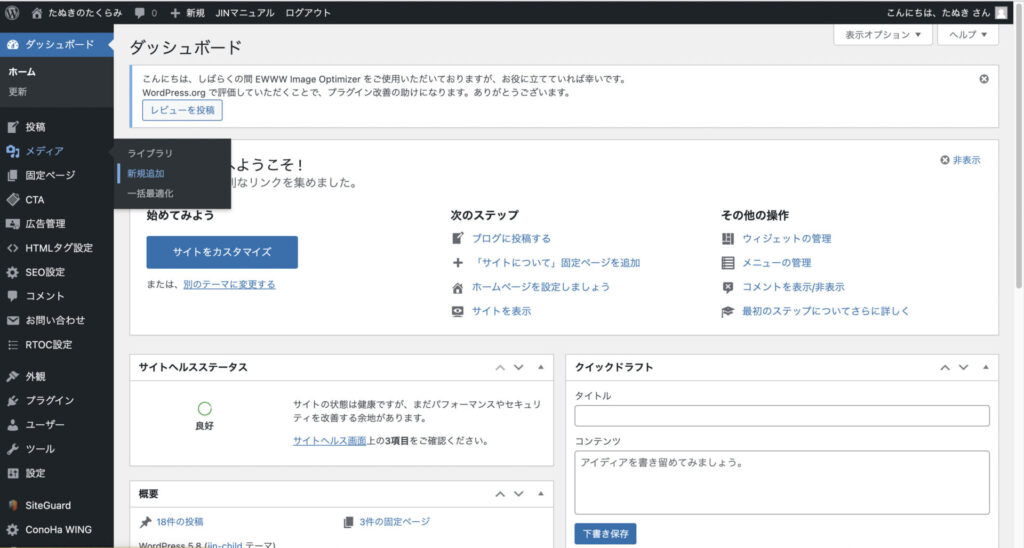Click the user avatar in admin bar
Screen dimensions: 1024x548
[x=1001, y=12]
